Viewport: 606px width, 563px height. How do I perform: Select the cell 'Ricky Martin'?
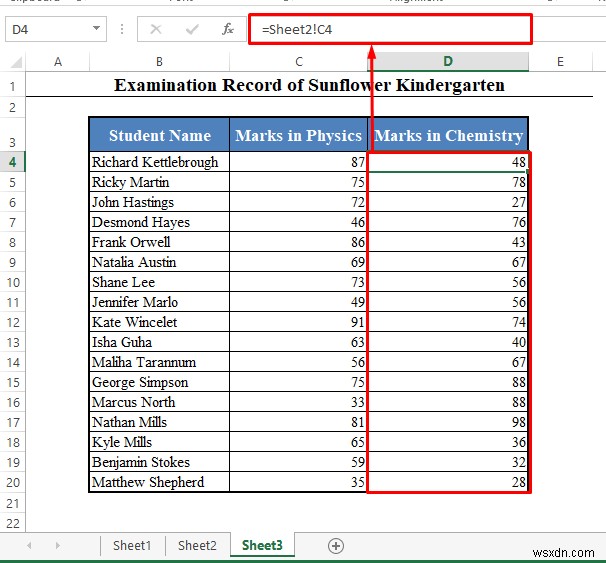point(159,182)
